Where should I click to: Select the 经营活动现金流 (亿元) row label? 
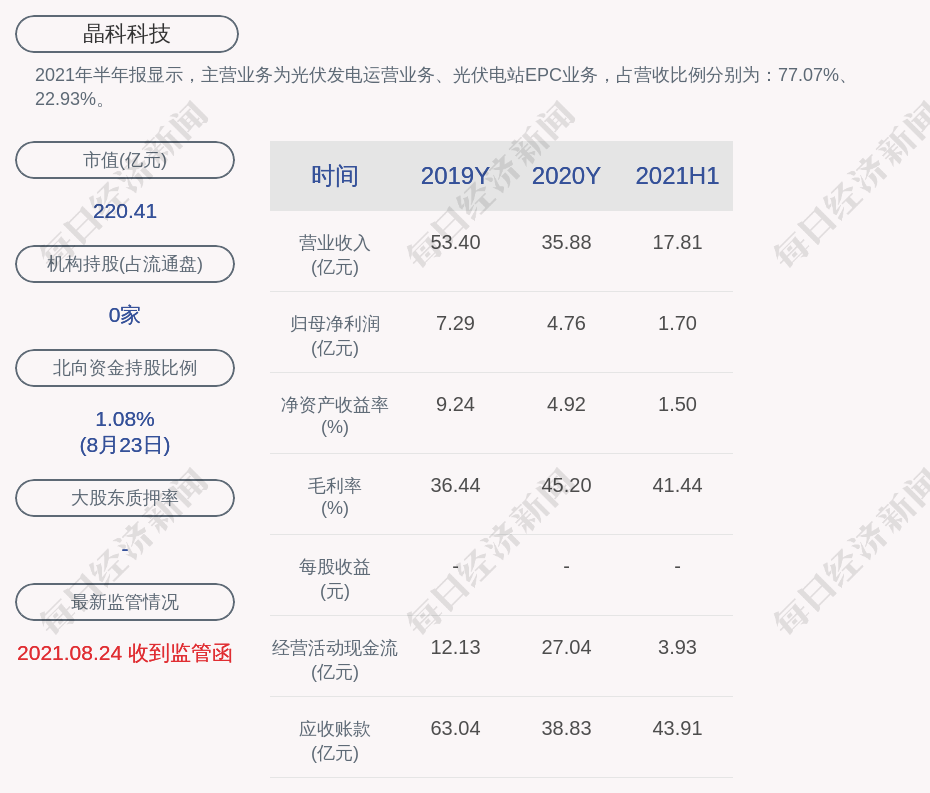pyautogui.click(x=335, y=660)
